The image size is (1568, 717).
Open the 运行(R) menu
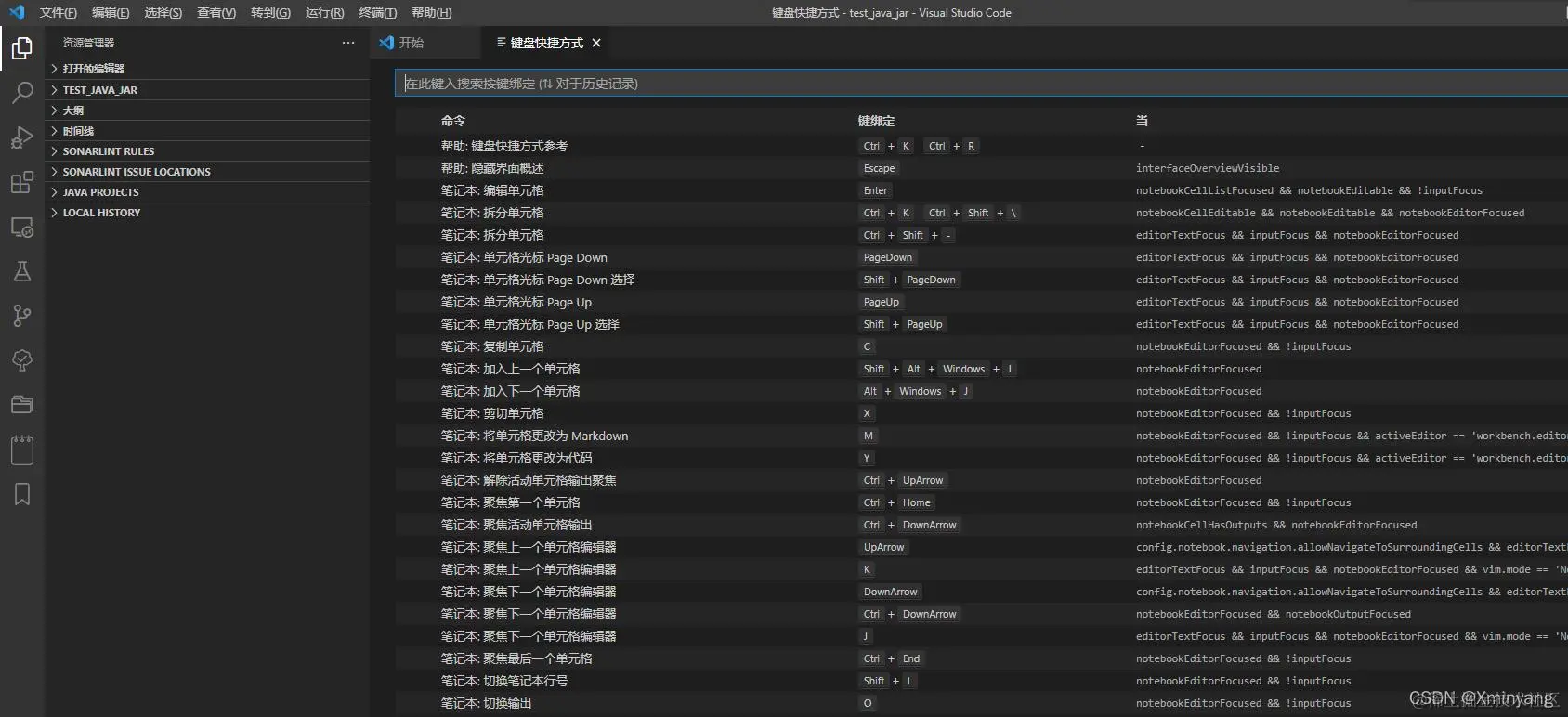pos(324,12)
